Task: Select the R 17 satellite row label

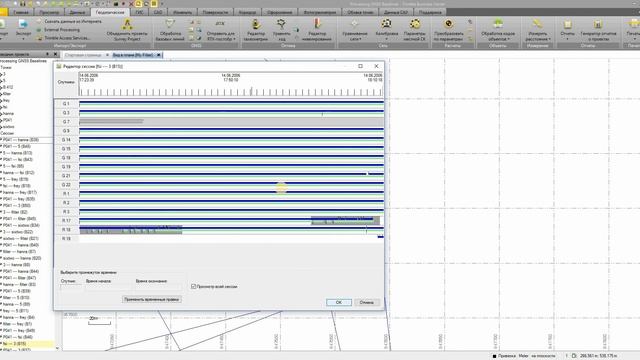Action: (x=66, y=220)
